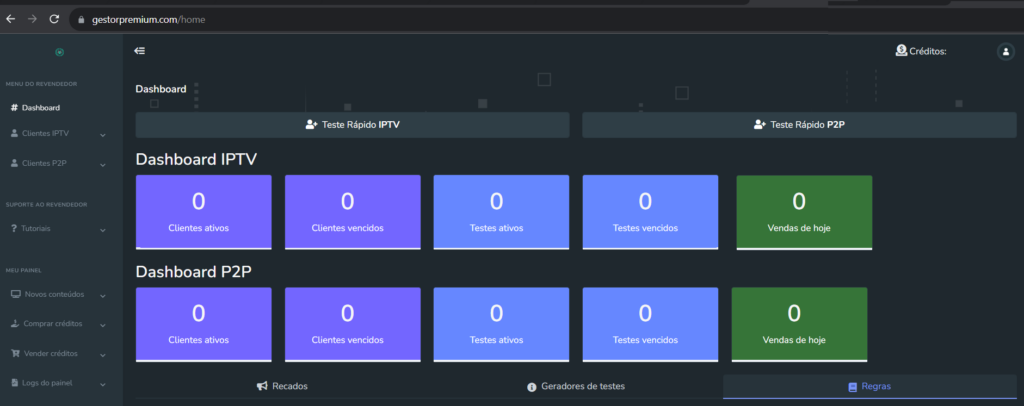This screenshot has width=1024, height=406.
Task: Click the monitor icon beside Novos conteúdos
Action: tap(16, 294)
